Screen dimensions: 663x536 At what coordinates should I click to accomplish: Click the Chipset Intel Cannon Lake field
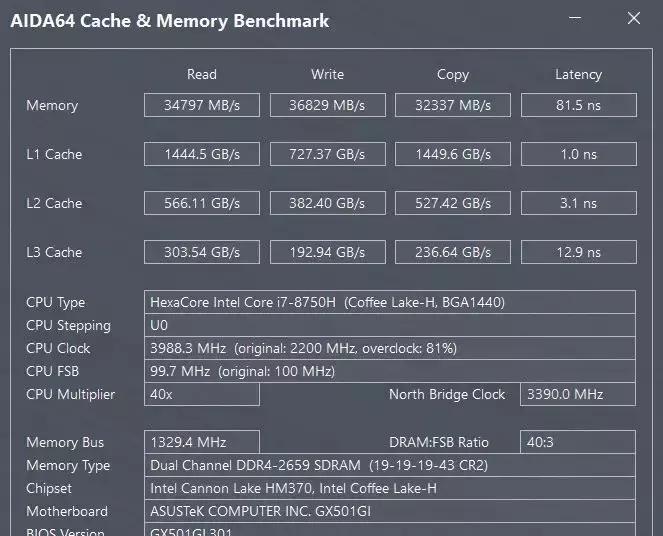click(x=390, y=488)
